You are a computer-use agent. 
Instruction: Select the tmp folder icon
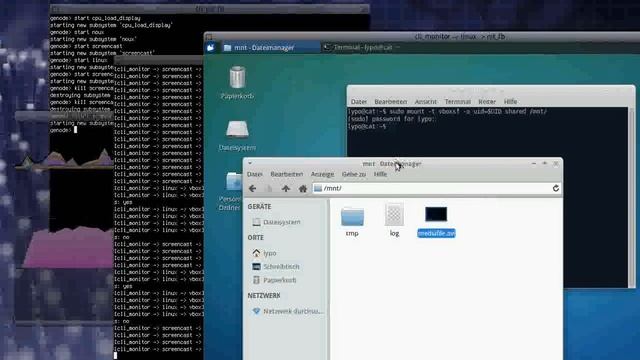352,217
